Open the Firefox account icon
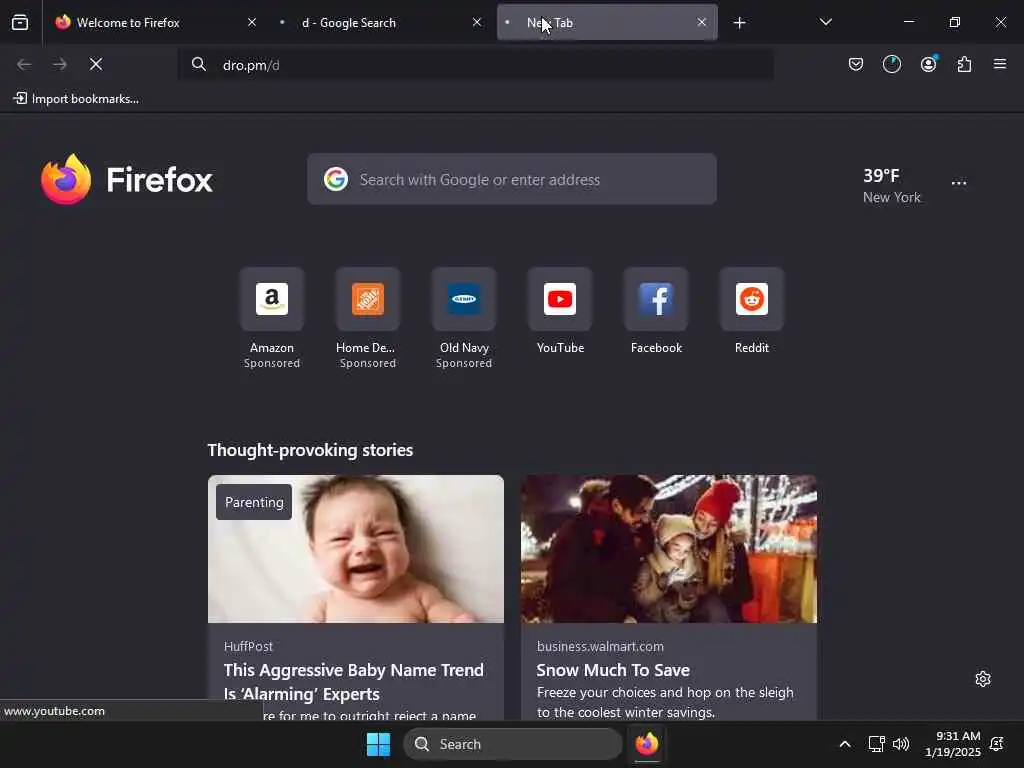The image size is (1024, 768). tap(928, 64)
